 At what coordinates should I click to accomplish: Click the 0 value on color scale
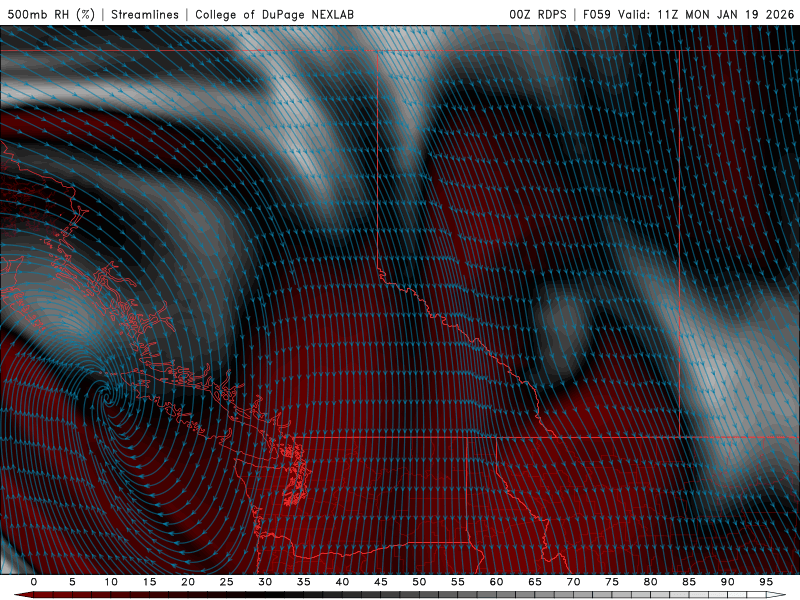pyautogui.click(x=34, y=582)
